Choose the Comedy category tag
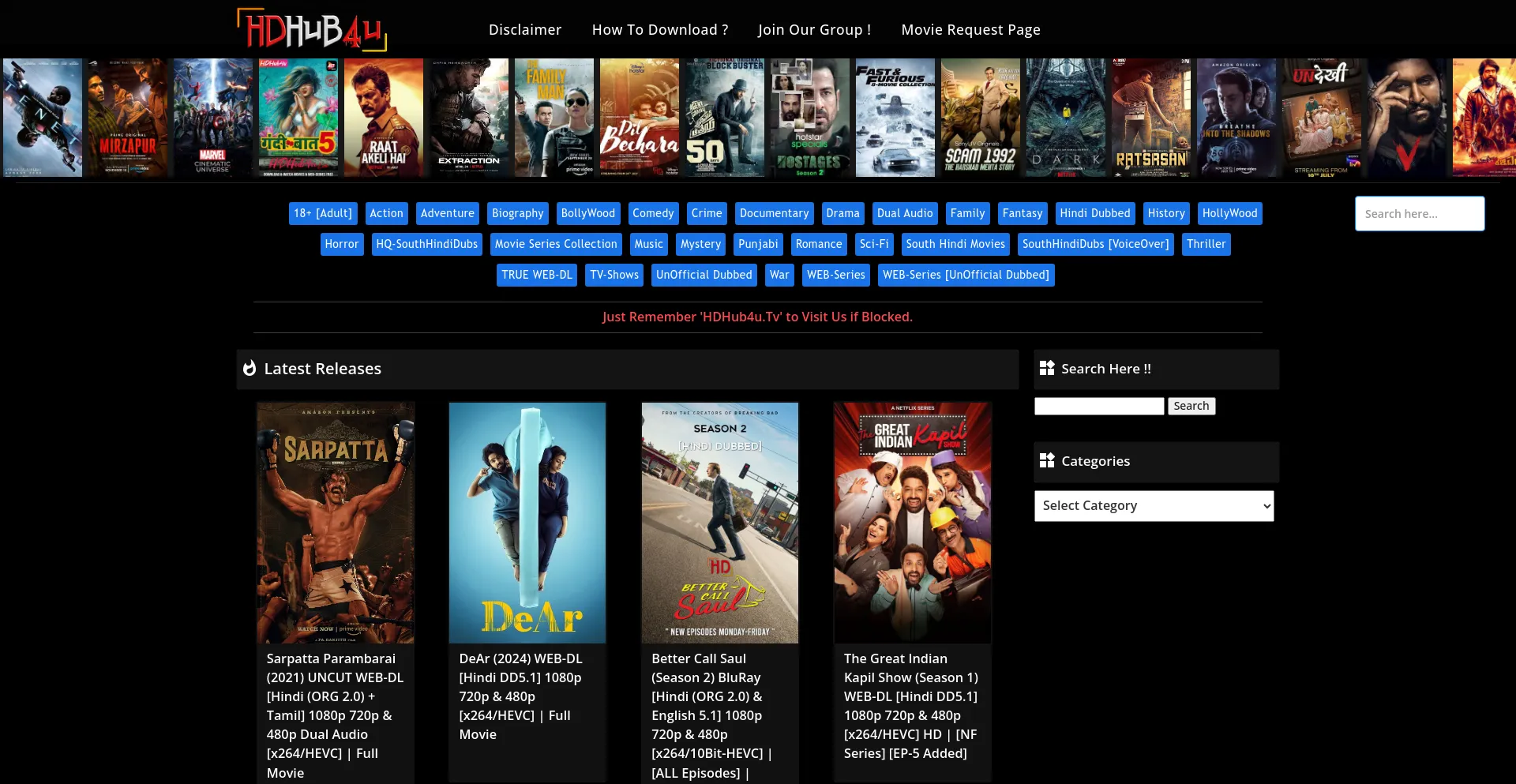This screenshot has width=1516, height=784. pos(653,213)
